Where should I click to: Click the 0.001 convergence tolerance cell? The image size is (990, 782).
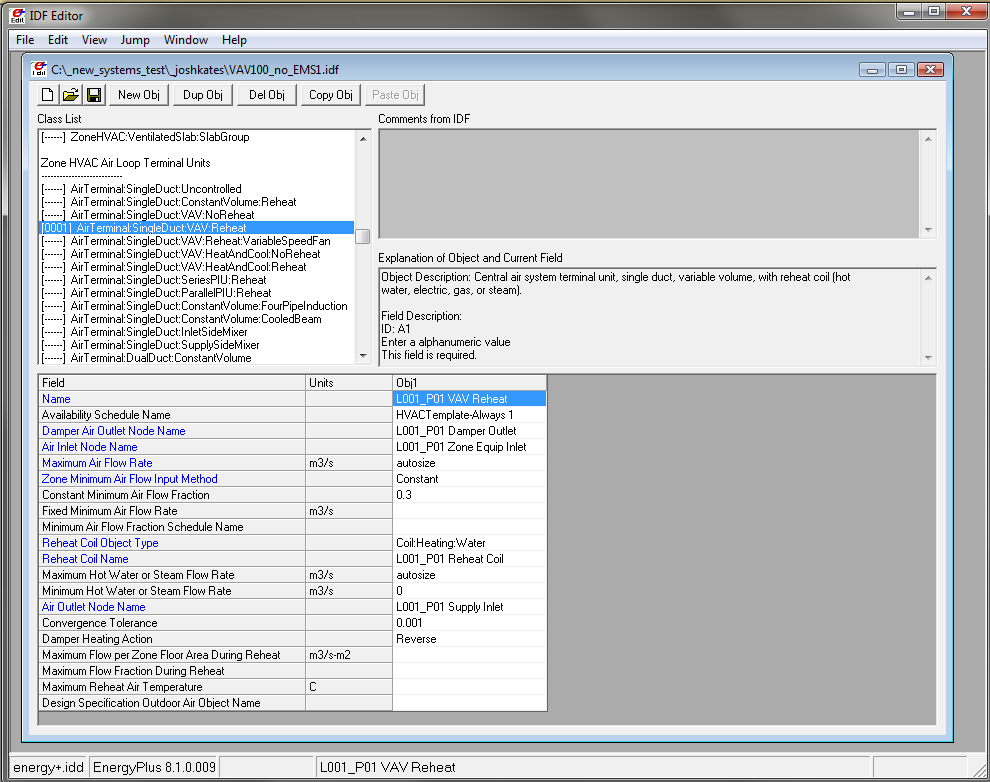point(469,623)
